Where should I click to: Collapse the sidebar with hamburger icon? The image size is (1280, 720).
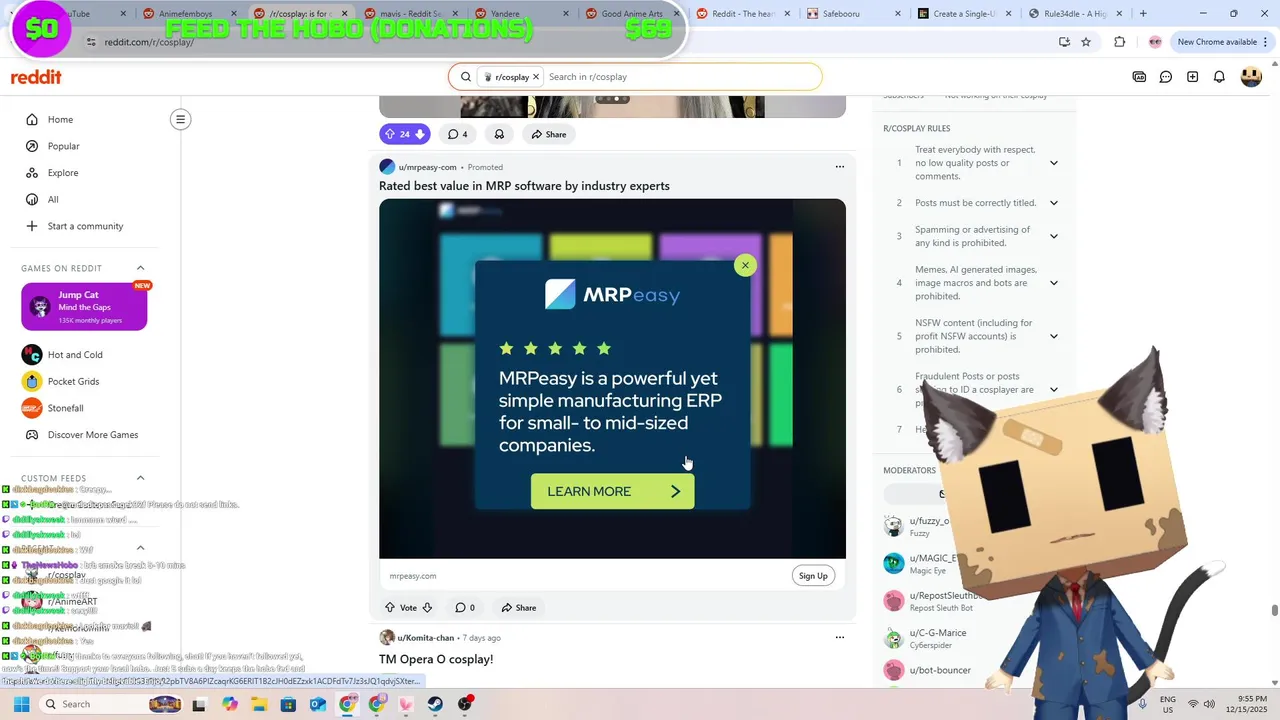pyautogui.click(x=180, y=119)
